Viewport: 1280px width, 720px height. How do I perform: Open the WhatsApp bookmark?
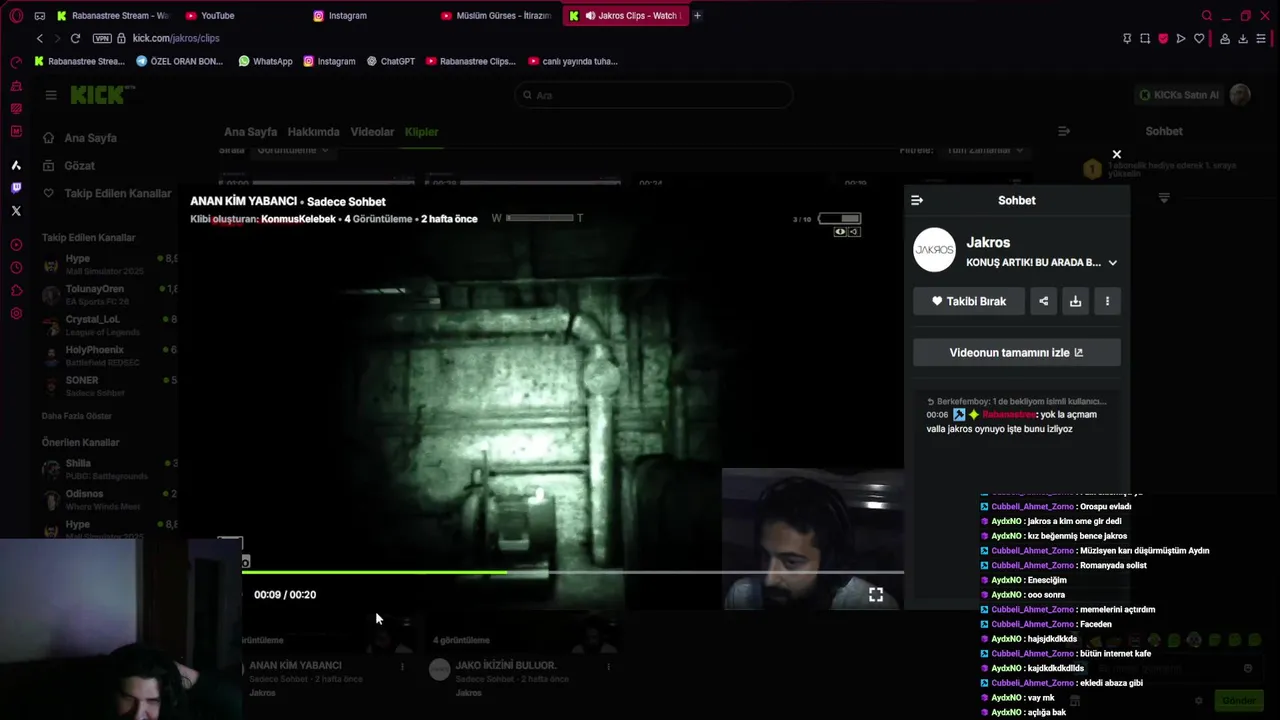(266, 61)
